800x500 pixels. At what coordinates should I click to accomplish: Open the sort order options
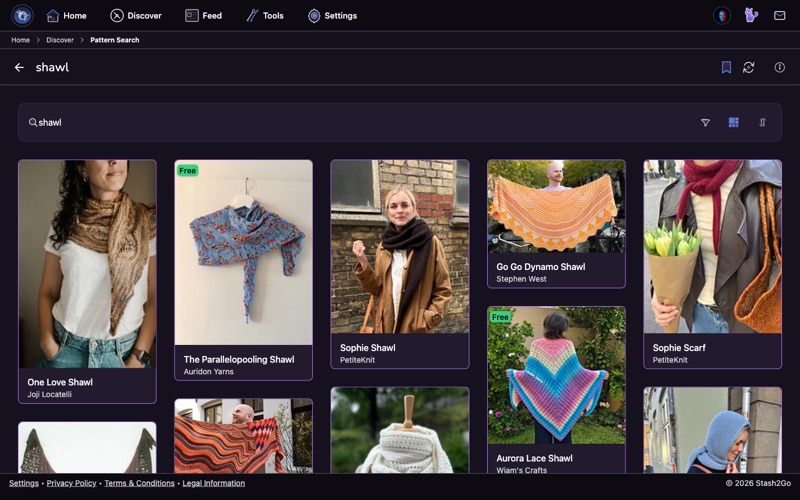pyautogui.click(x=762, y=122)
